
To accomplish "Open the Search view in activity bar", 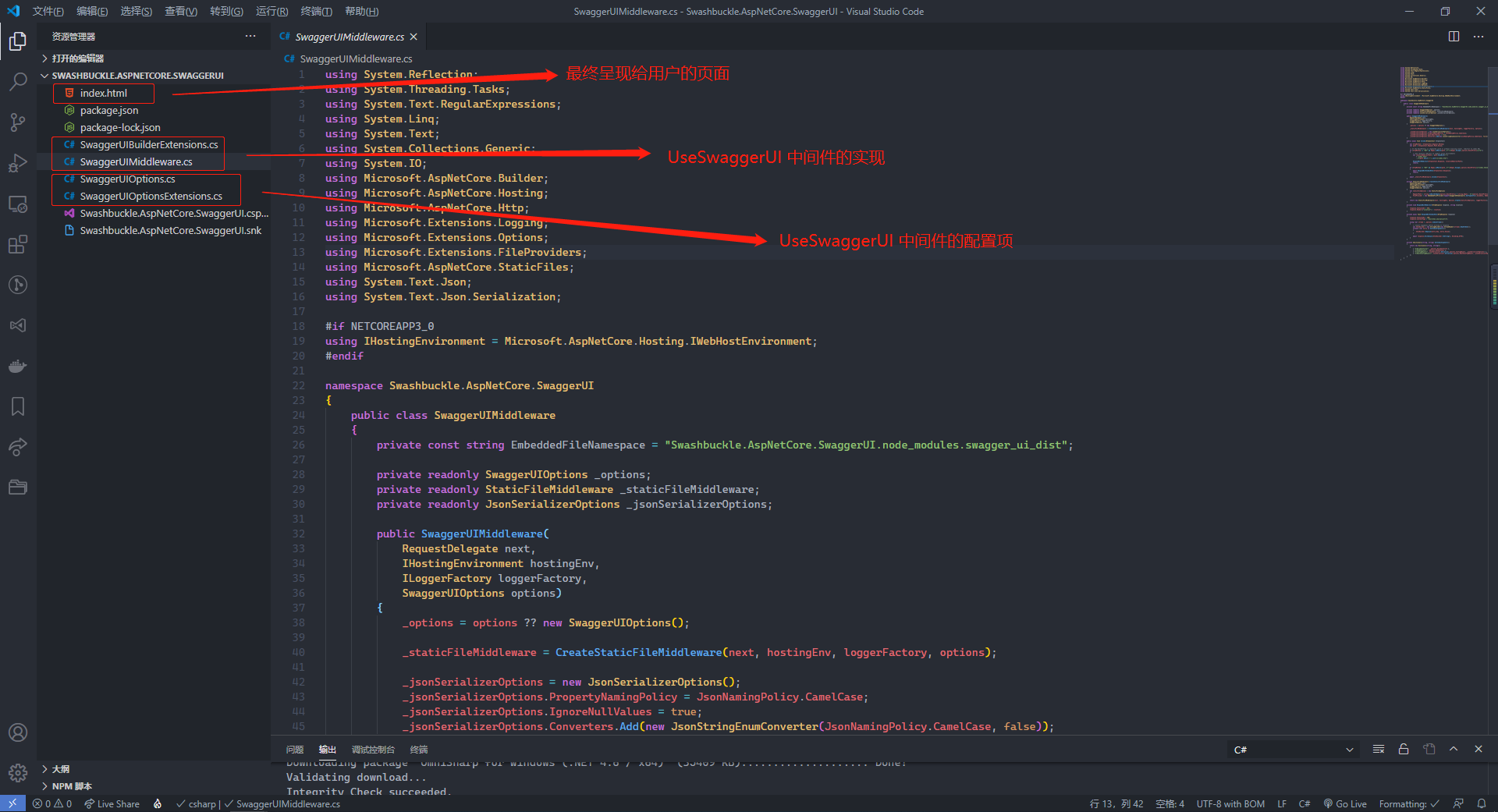I will pos(17,81).
